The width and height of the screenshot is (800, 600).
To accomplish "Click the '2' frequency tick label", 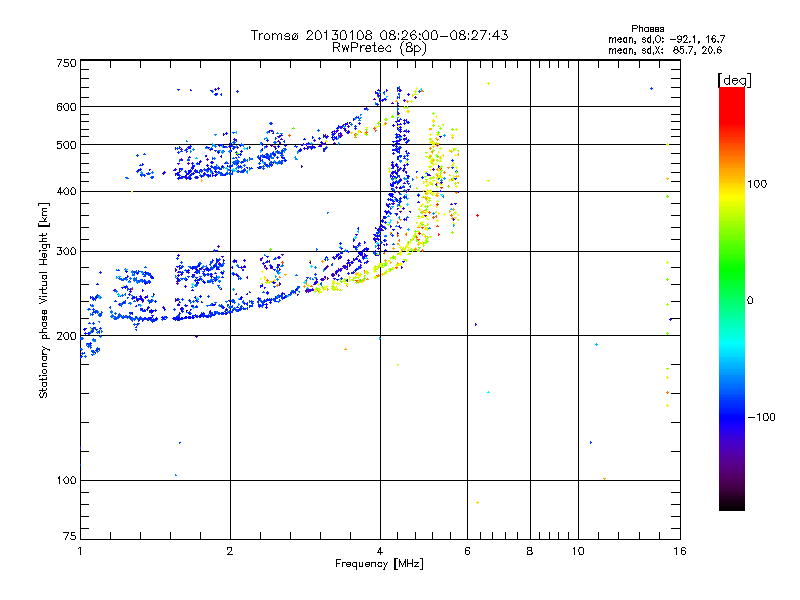I will [x=230, y=551].
